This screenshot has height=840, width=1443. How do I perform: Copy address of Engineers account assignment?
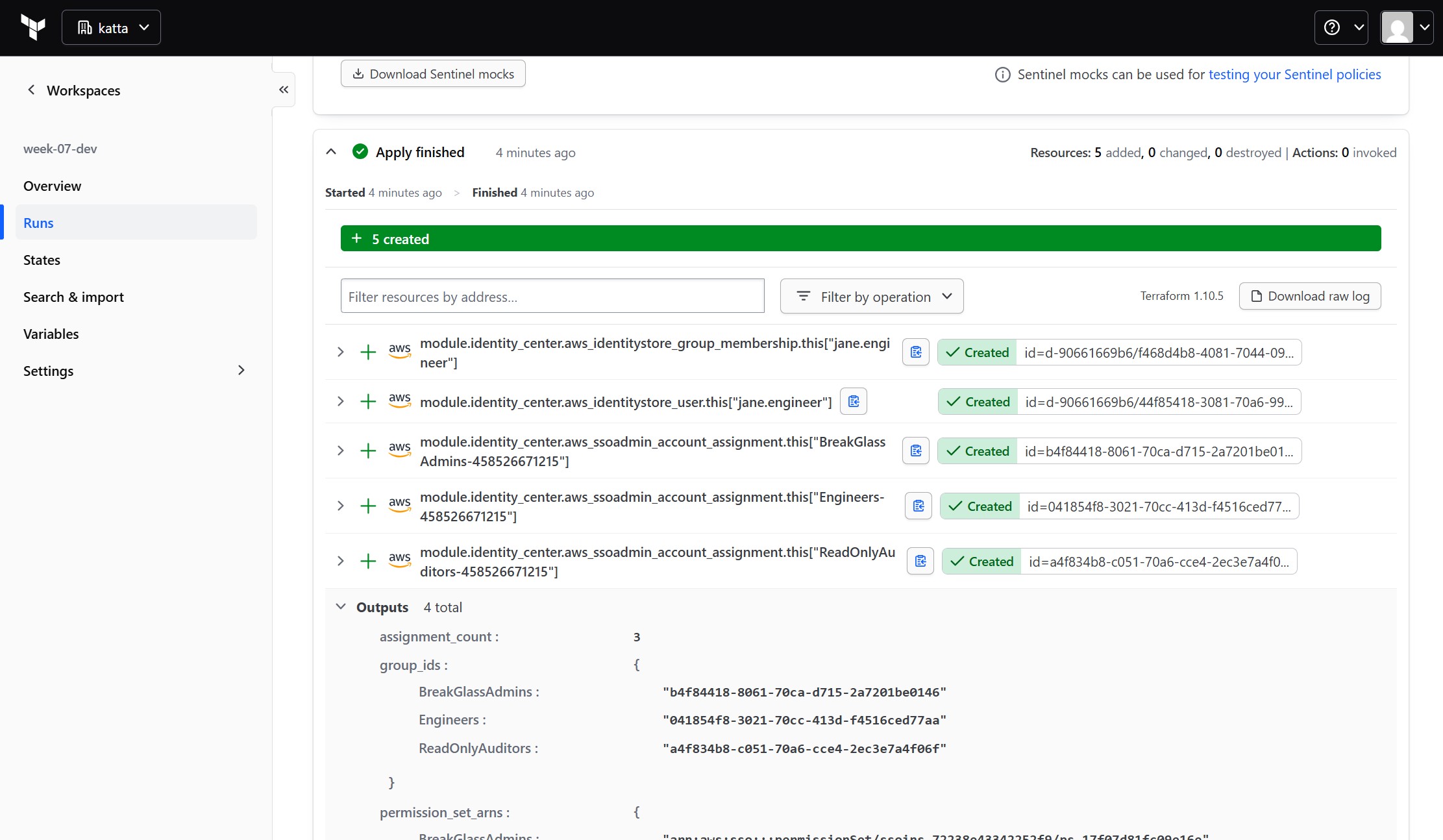919,506
